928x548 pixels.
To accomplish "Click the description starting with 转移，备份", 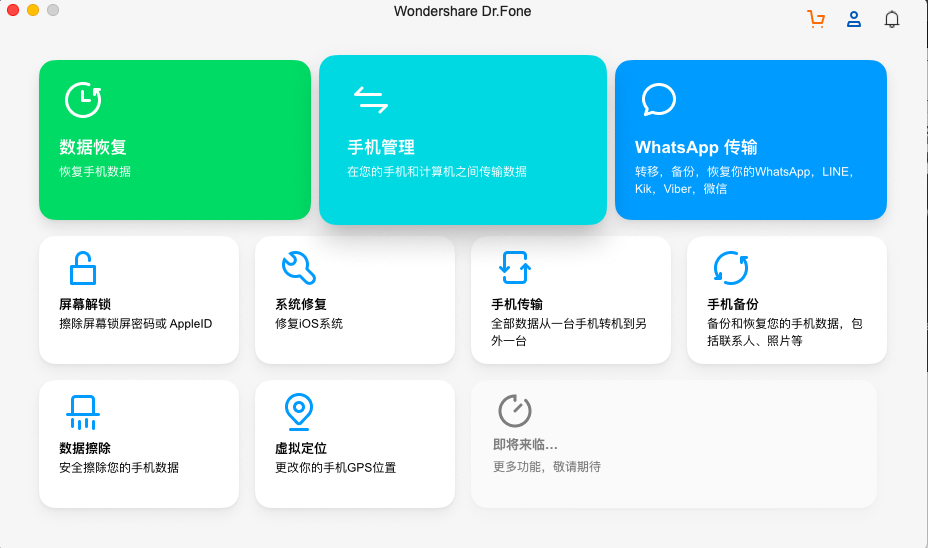I will point(744,180).
